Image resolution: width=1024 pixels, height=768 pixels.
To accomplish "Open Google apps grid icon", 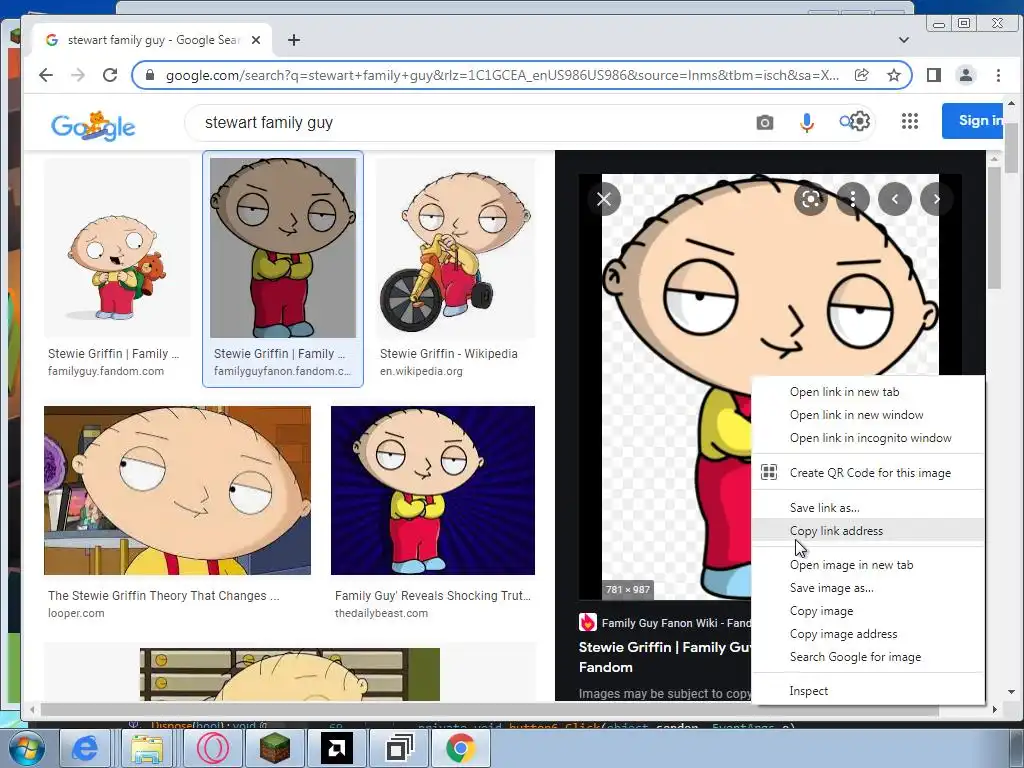I will point(910,121).
